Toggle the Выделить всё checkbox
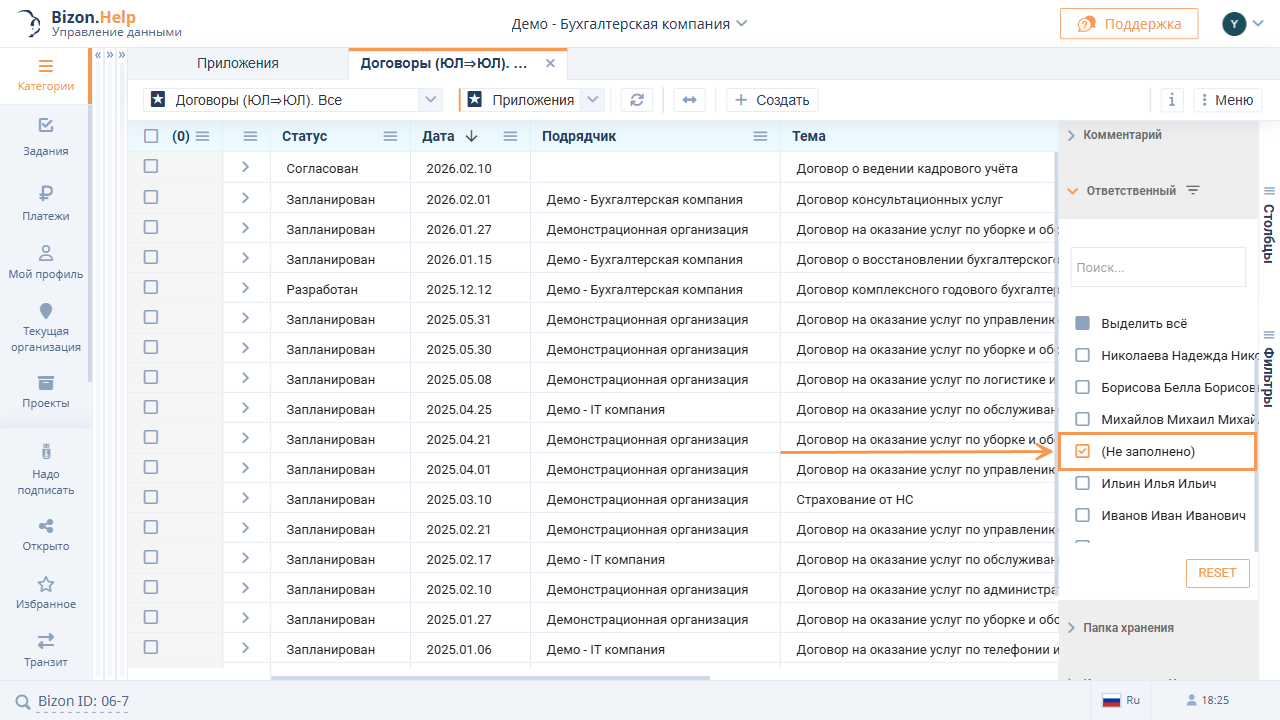The width and height of the screenshot is (1280, 720). click(1082, 324)
